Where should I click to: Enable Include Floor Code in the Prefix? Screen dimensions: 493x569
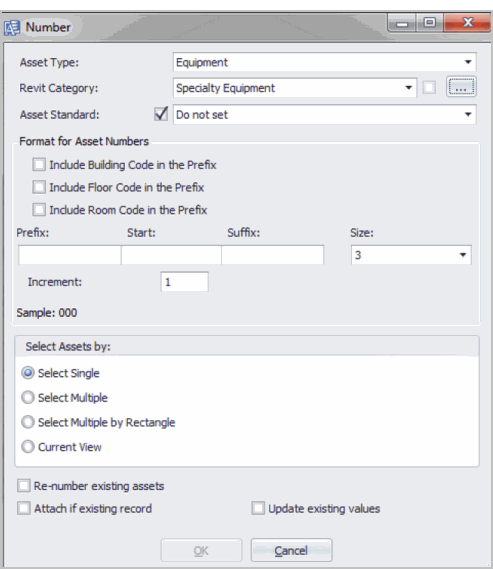39,187
